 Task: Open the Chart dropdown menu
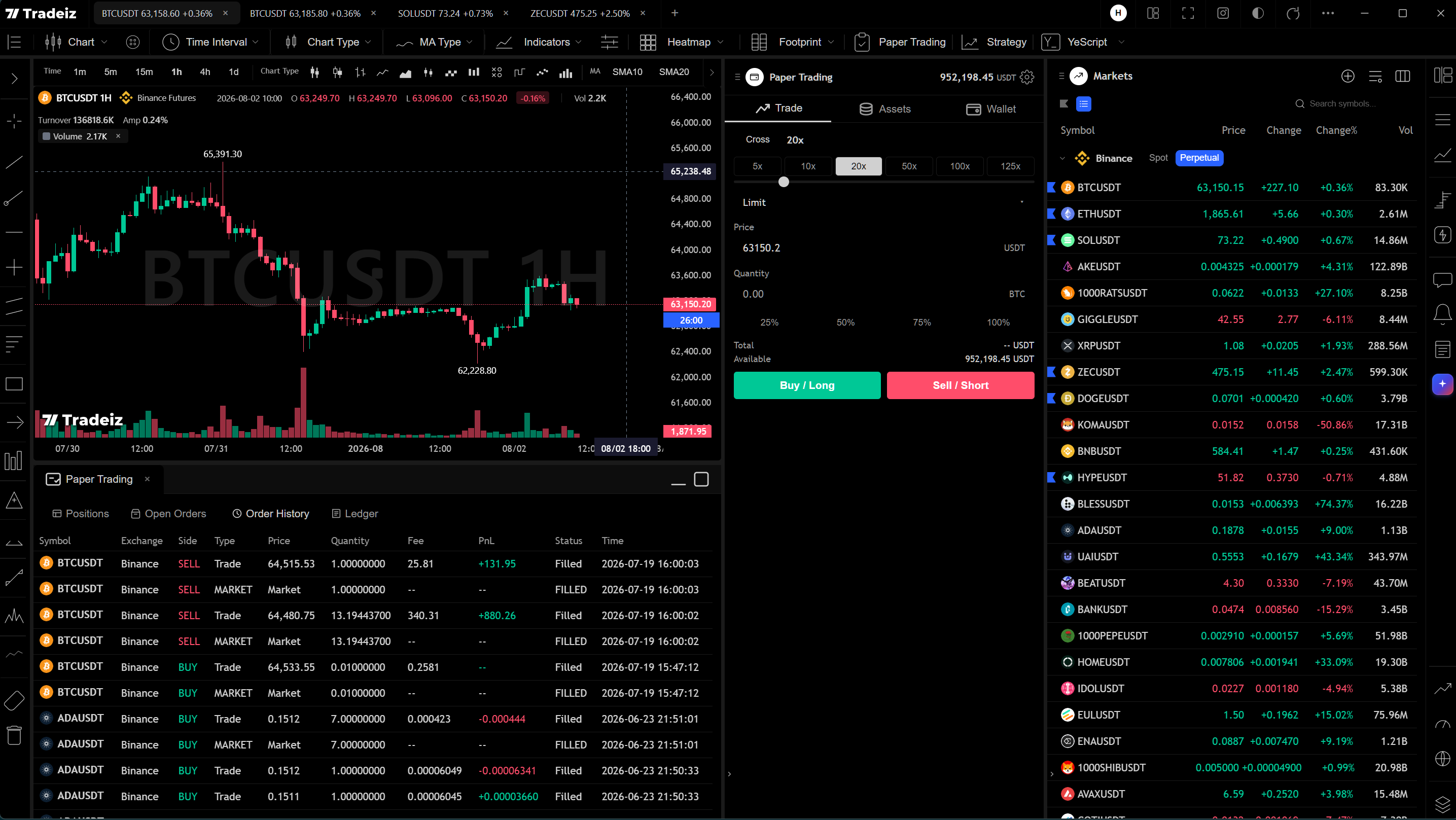coord(76,43)
